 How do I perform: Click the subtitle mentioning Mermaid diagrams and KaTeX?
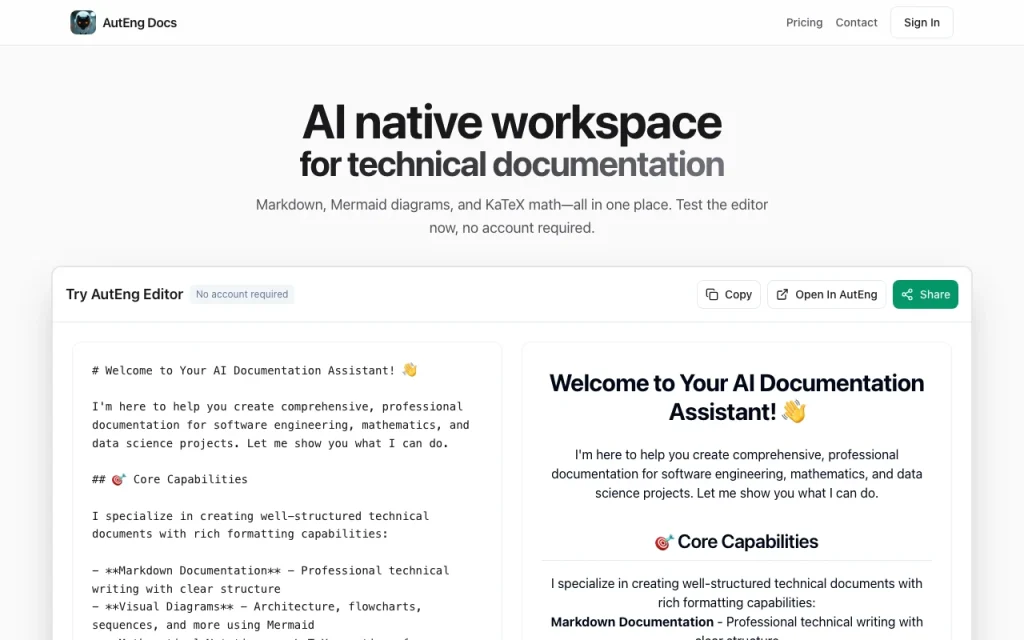pyautogui.click(x=512, y=216)
